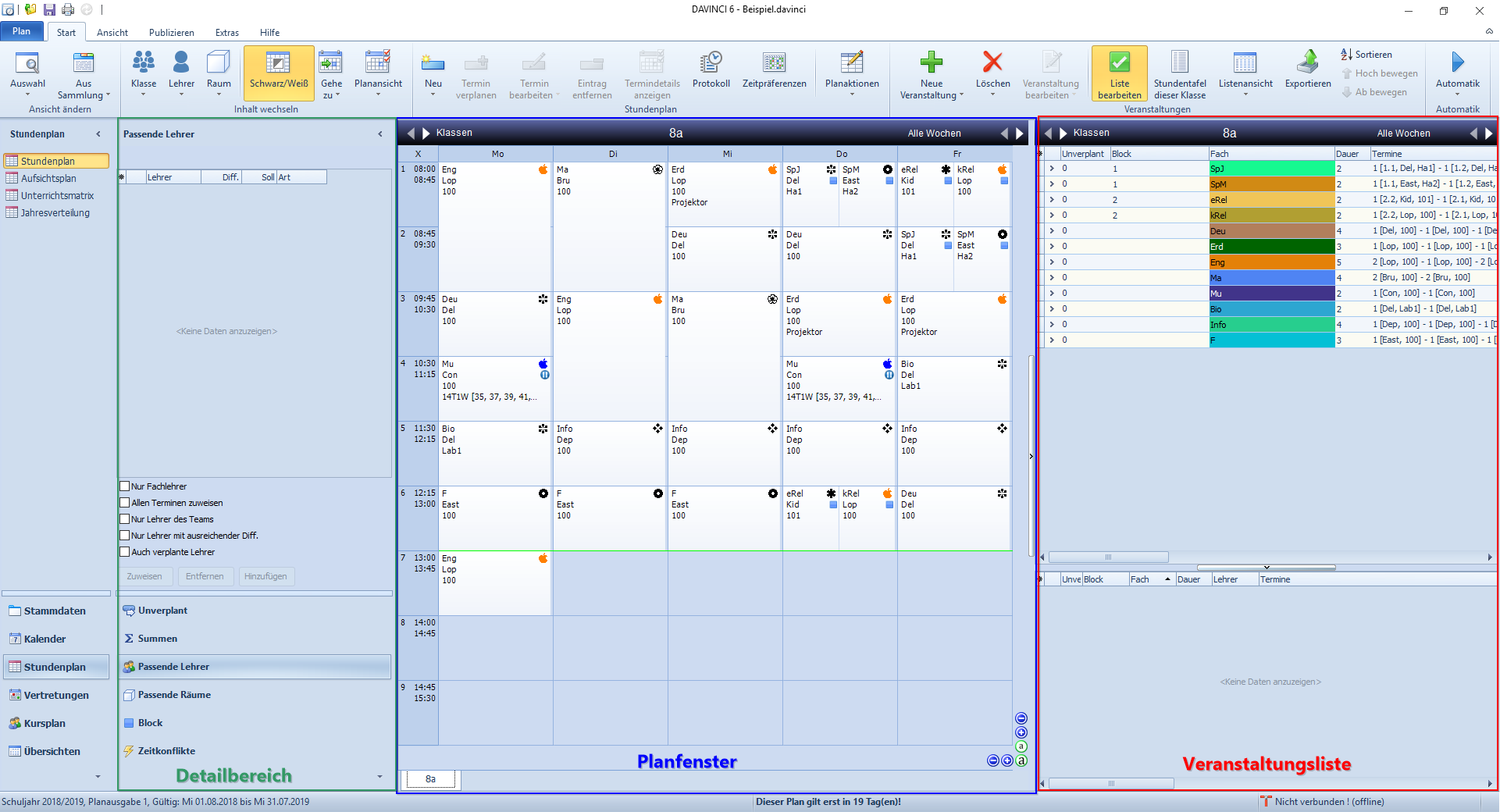Click the Auswahl ribbon icon
Viewport: 1500px width, 812px height.
coord(27,73)
